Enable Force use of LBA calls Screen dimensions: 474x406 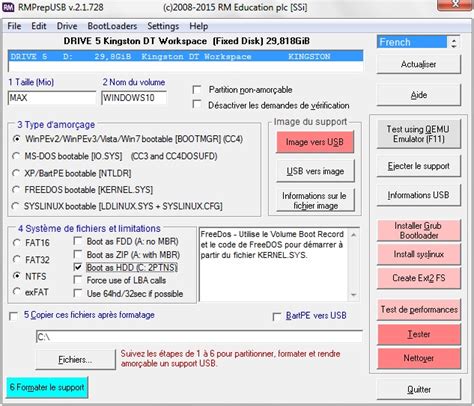coord(78,280)
